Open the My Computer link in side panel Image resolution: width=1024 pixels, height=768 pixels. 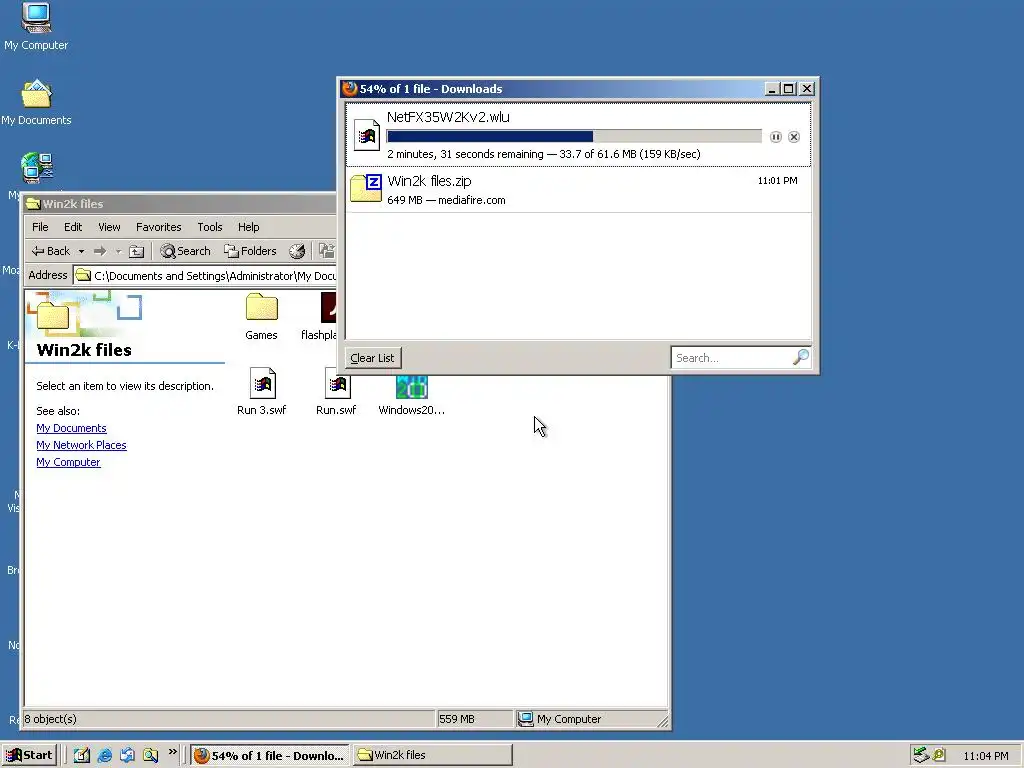coord(68,462)
